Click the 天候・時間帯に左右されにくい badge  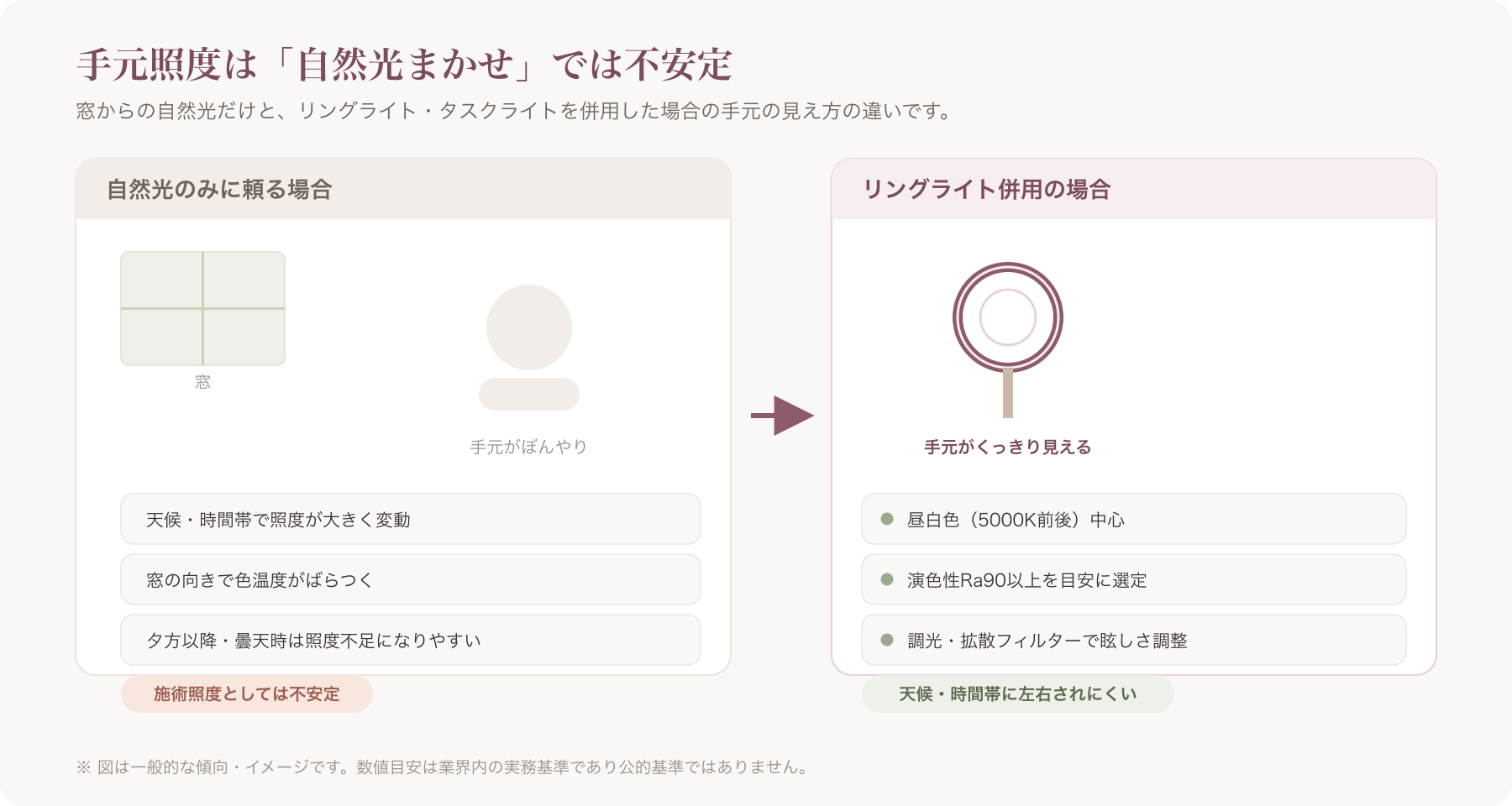click(x=1018, y=693)
